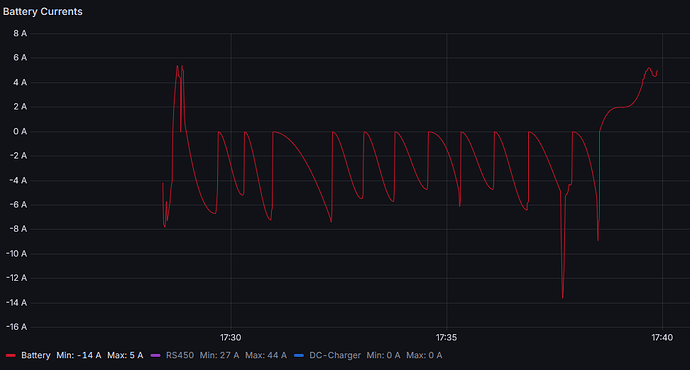Click the Battery Max: 5 A legend value
The image size is (690, 370).
click(x=125, y=355)
